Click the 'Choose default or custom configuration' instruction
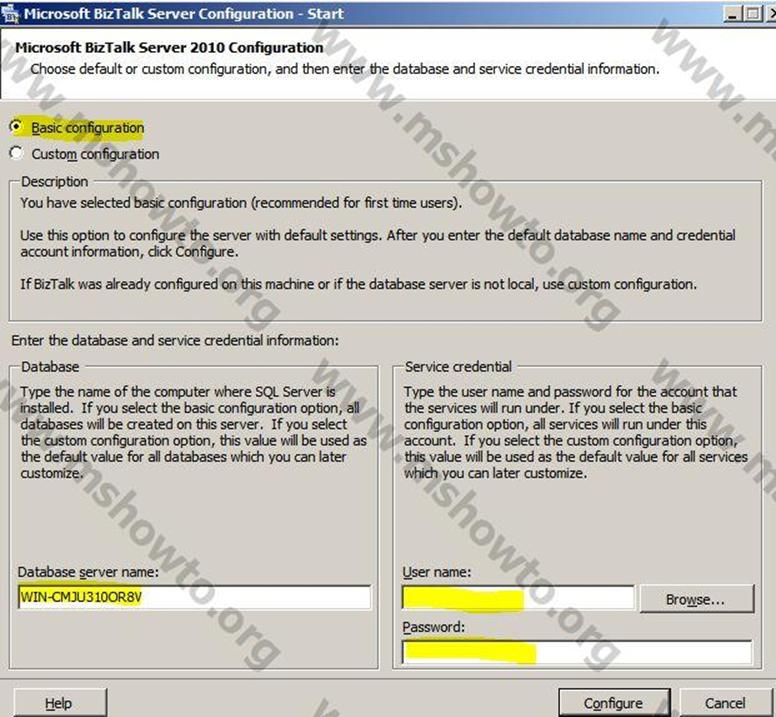This screenshot has height=717, width=776. point(345,69)
